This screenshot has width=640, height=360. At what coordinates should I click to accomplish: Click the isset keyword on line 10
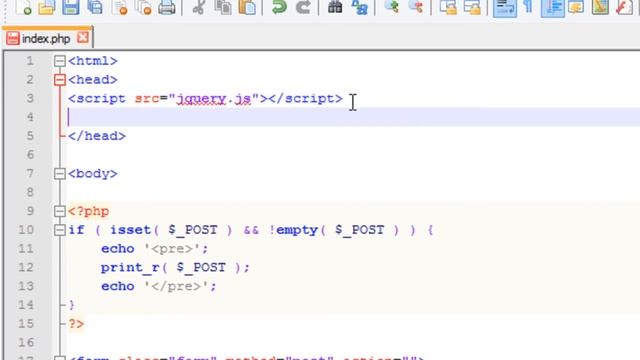[x=130, y=230]
